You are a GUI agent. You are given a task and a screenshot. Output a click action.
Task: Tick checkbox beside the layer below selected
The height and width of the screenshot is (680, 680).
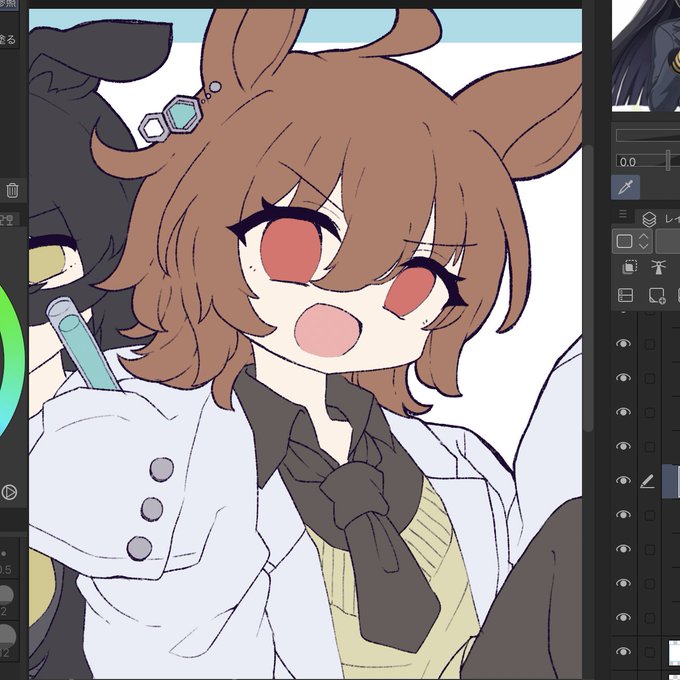tap(650, 515)
